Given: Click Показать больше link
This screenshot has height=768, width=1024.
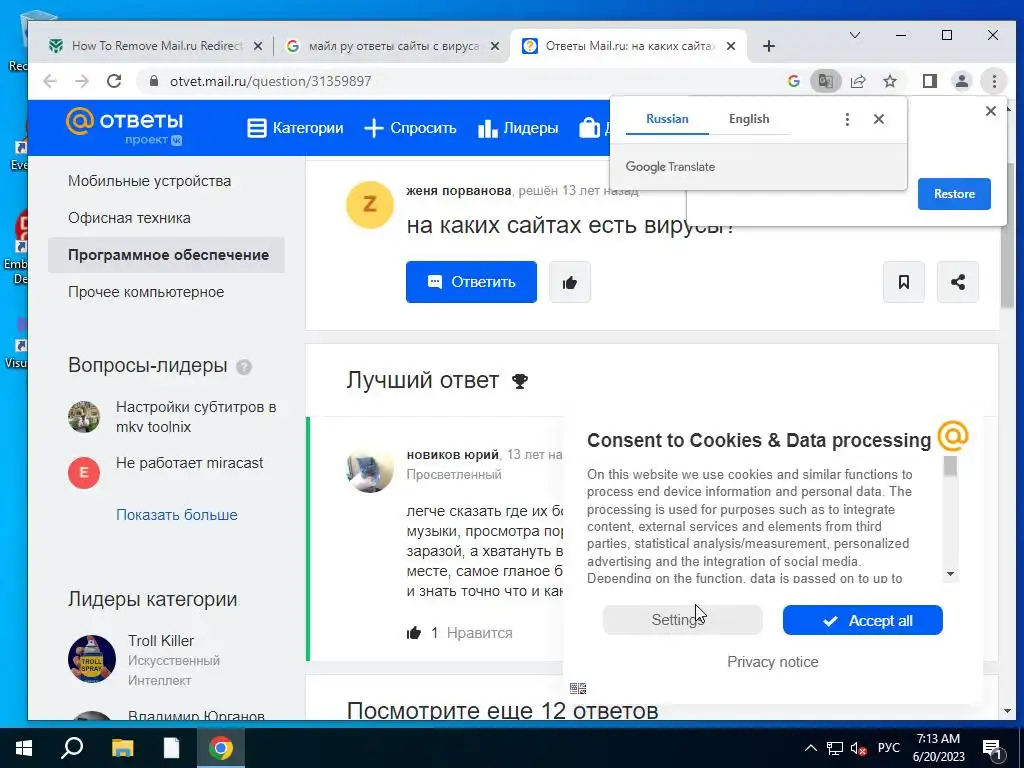Looking at the screenshot, I should point(177,515).
